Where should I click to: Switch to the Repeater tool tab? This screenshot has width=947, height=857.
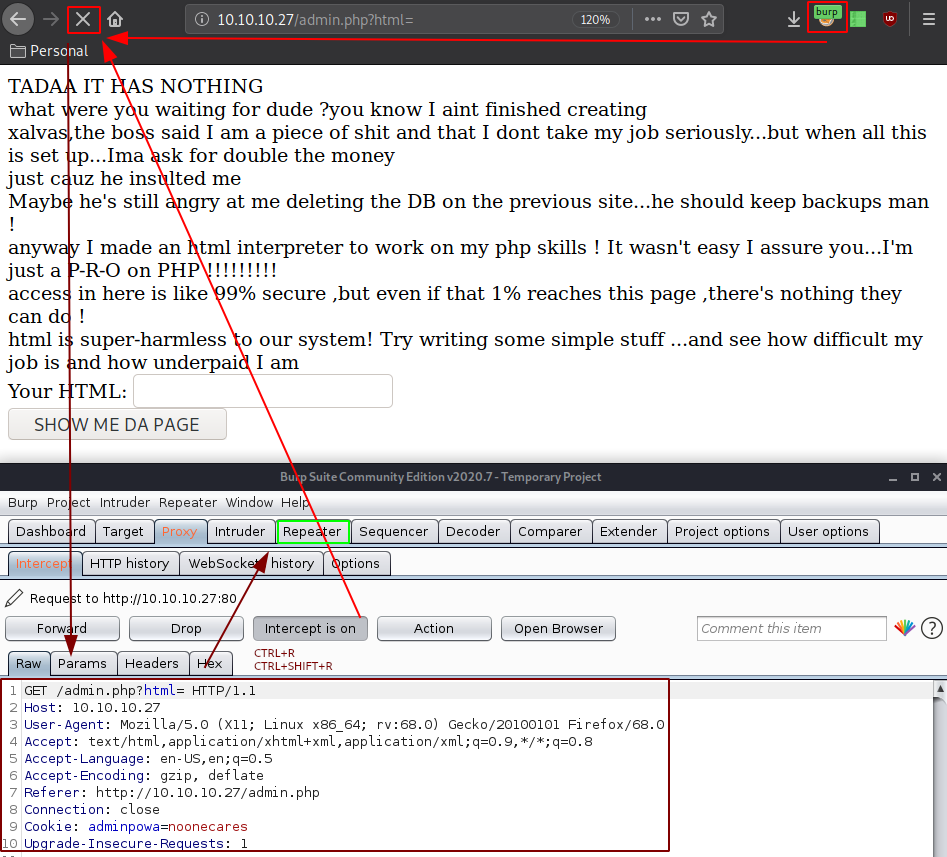[312, 531]
